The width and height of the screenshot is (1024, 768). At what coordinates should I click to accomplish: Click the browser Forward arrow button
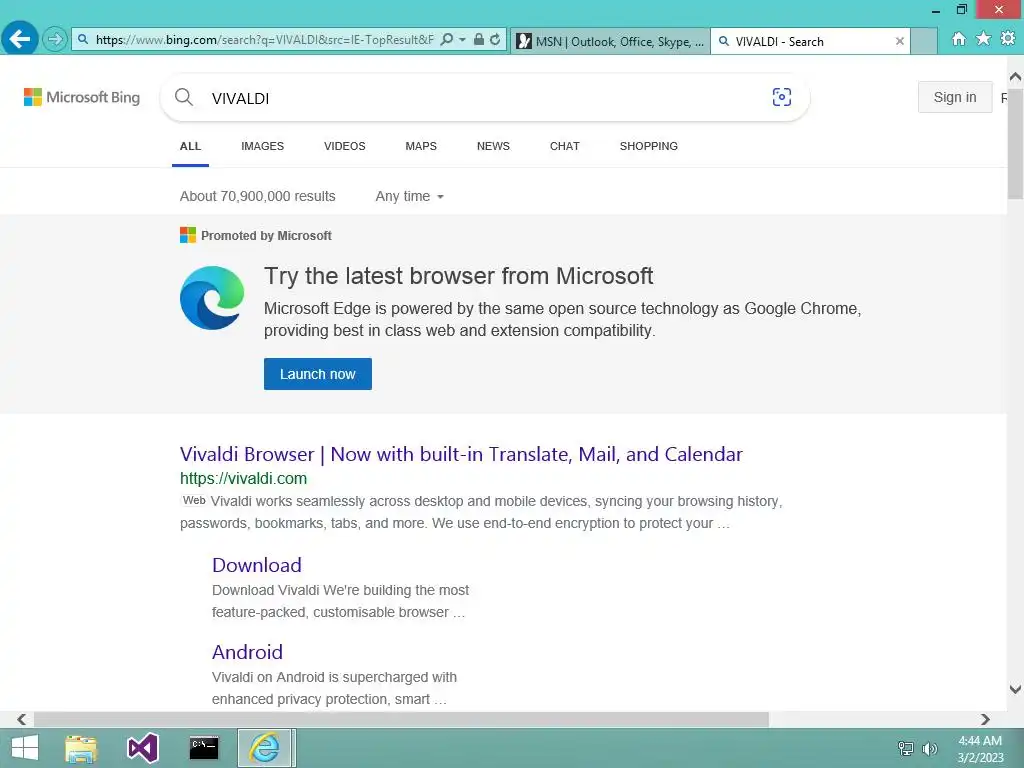pos(55,39)
